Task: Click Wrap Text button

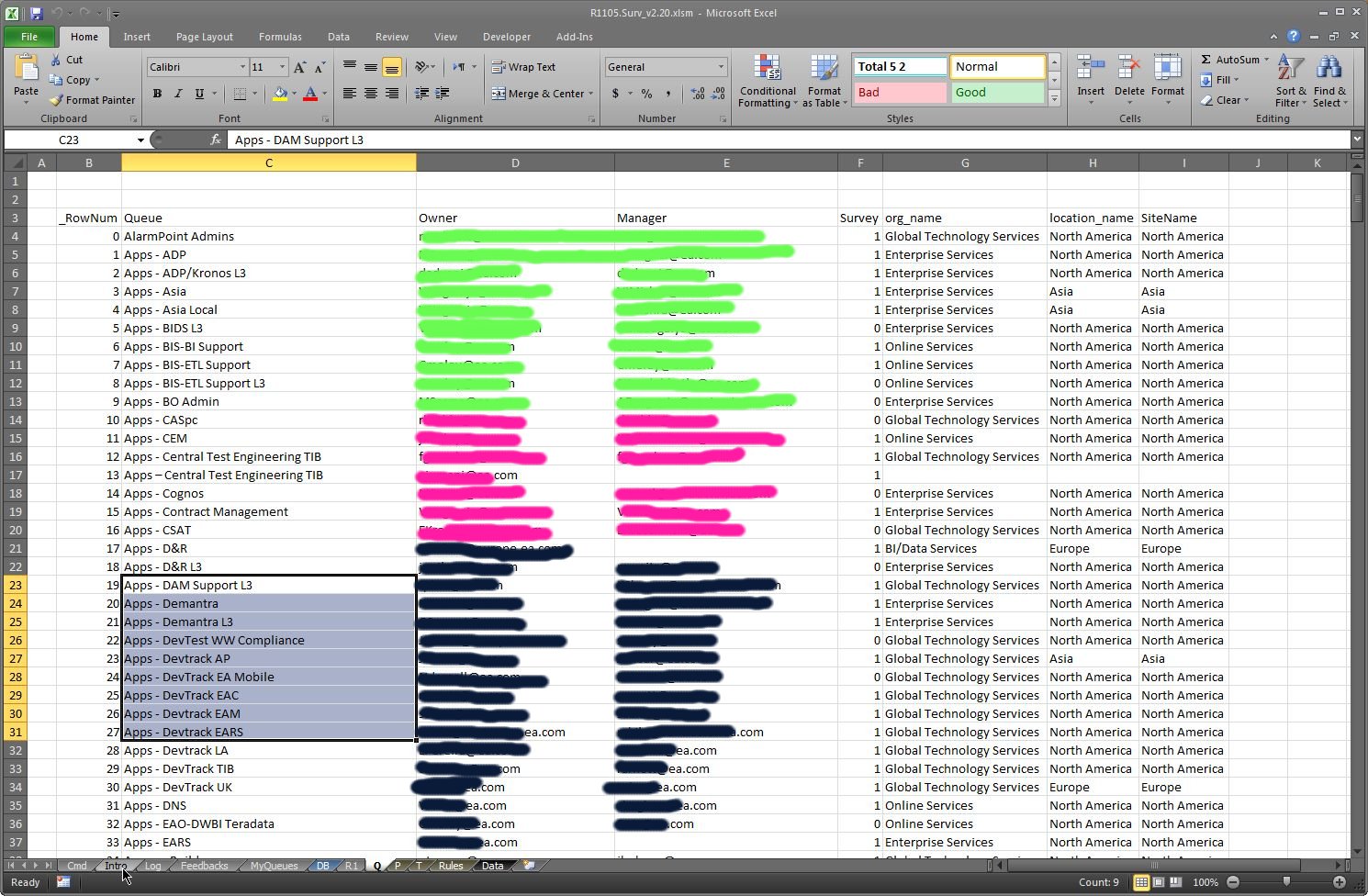Action: [523, 67]
